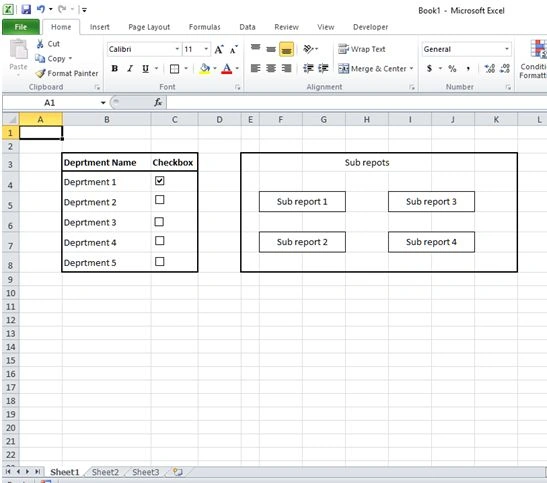Screen dimensions: 547x483
Task: Click the Sub report 1 button
Action: point(302,202)
